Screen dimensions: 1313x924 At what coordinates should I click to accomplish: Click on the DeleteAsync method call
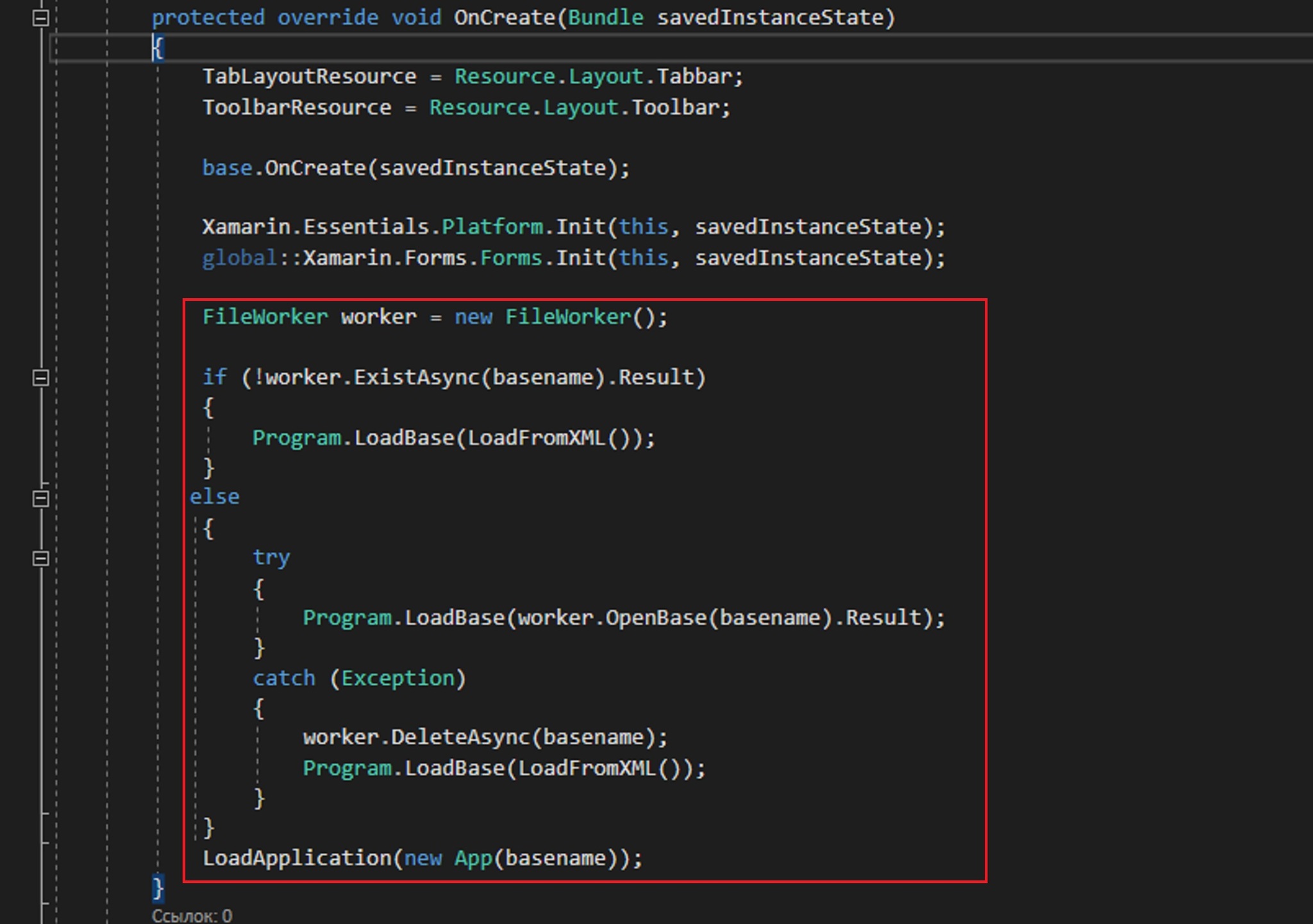(x=459, y=737)
